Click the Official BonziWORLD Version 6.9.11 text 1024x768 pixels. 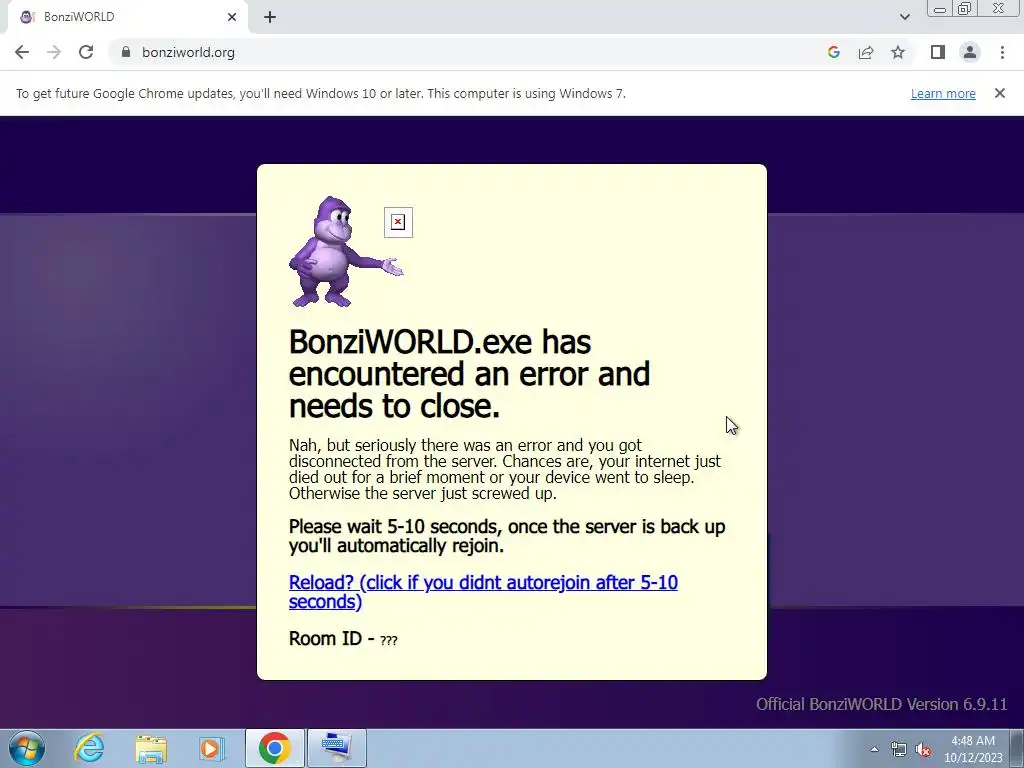(882, 704)
